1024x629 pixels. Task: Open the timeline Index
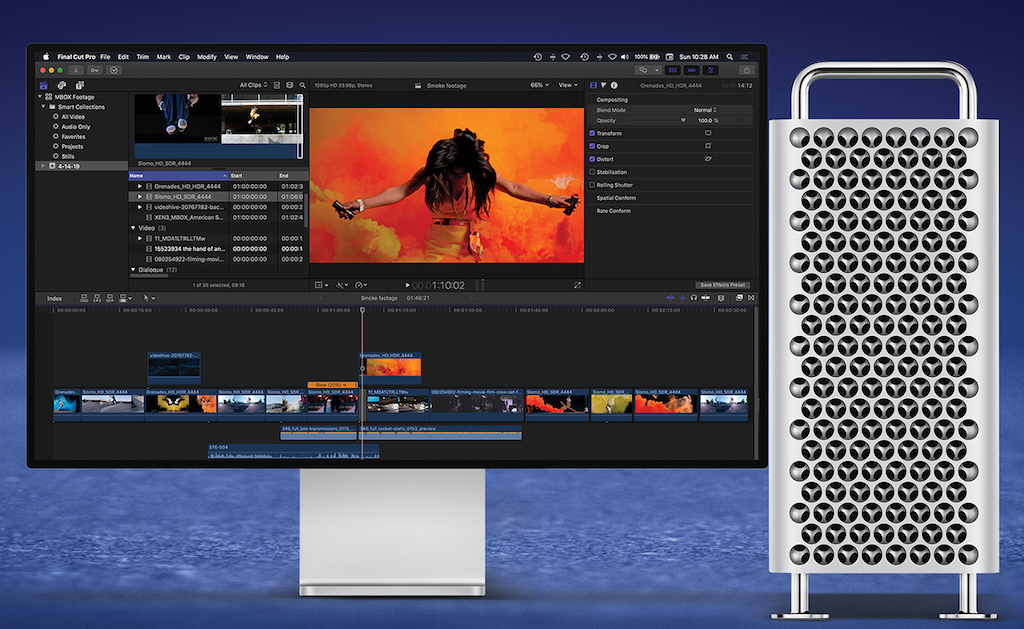pos(55,298)
